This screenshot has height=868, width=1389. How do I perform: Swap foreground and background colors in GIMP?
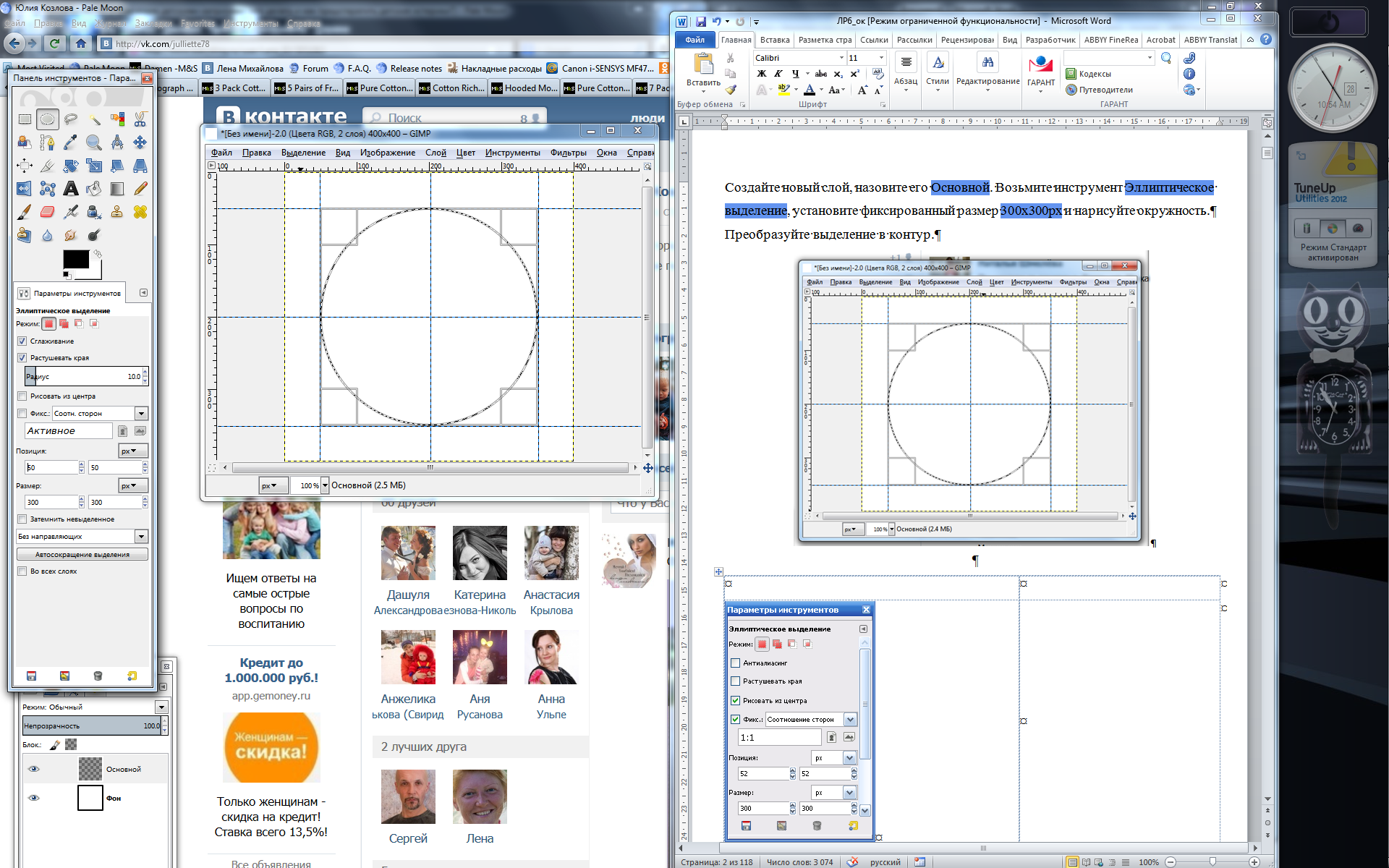98,254
